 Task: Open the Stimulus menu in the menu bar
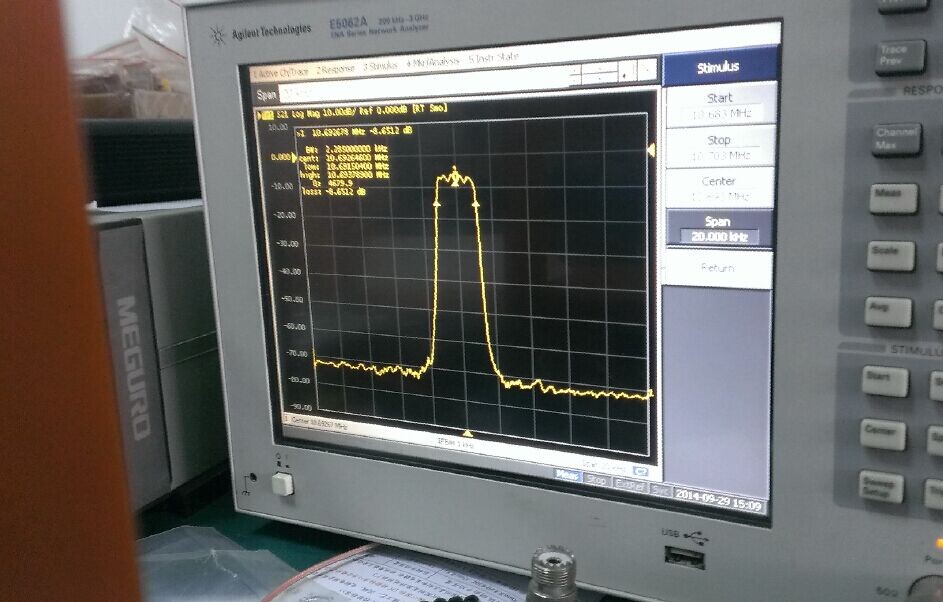click(380, 66)
